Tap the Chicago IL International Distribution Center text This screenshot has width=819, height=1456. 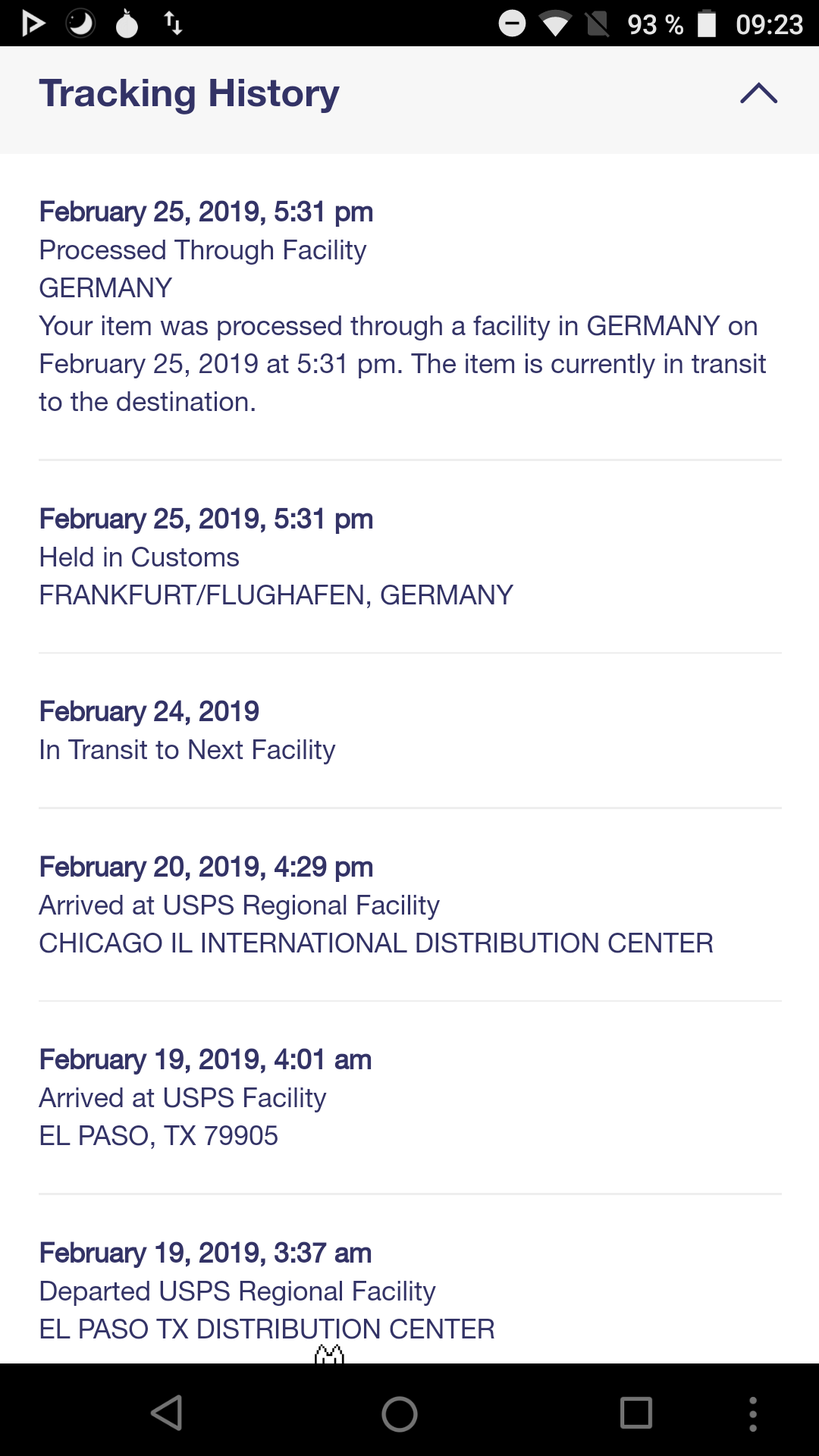[x=375, y=943]
